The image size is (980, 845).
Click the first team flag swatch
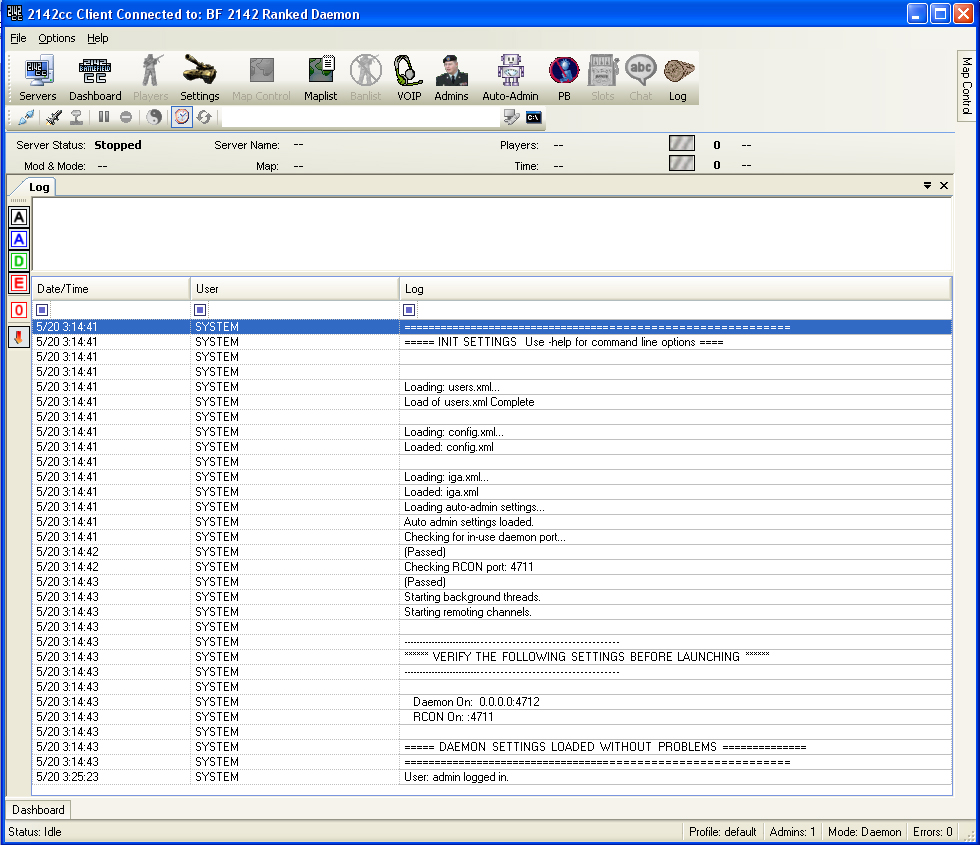click(682, 144)
